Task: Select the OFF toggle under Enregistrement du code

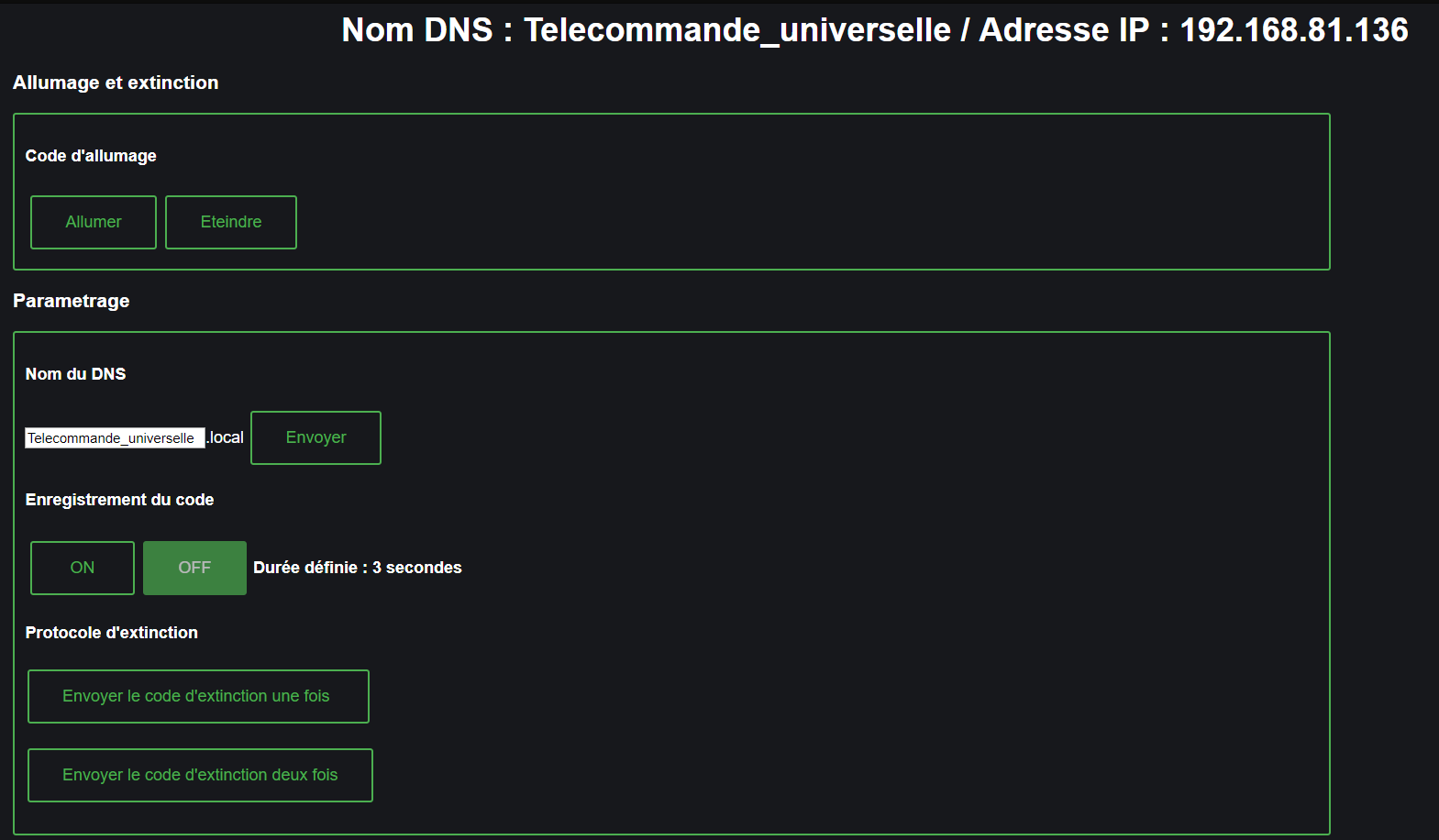Action: [194, 568]
